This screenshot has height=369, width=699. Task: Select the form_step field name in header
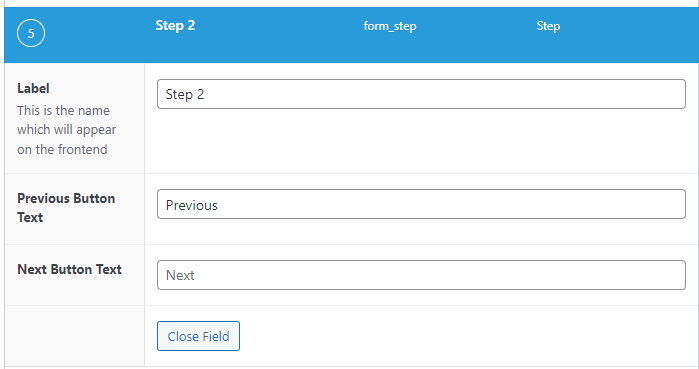point(390,26)
